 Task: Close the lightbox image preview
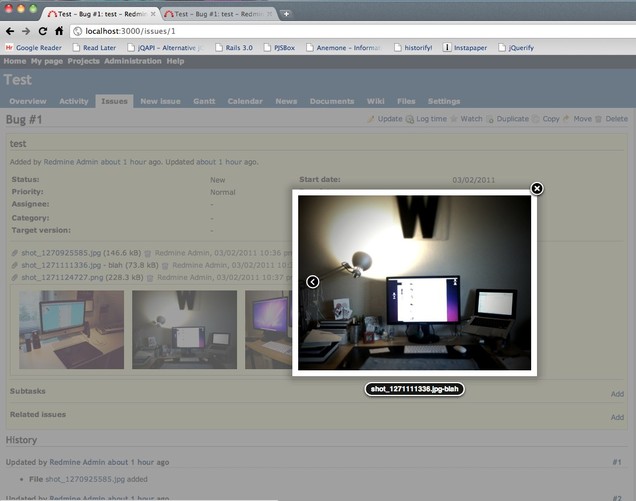click(x=537, y=188)
